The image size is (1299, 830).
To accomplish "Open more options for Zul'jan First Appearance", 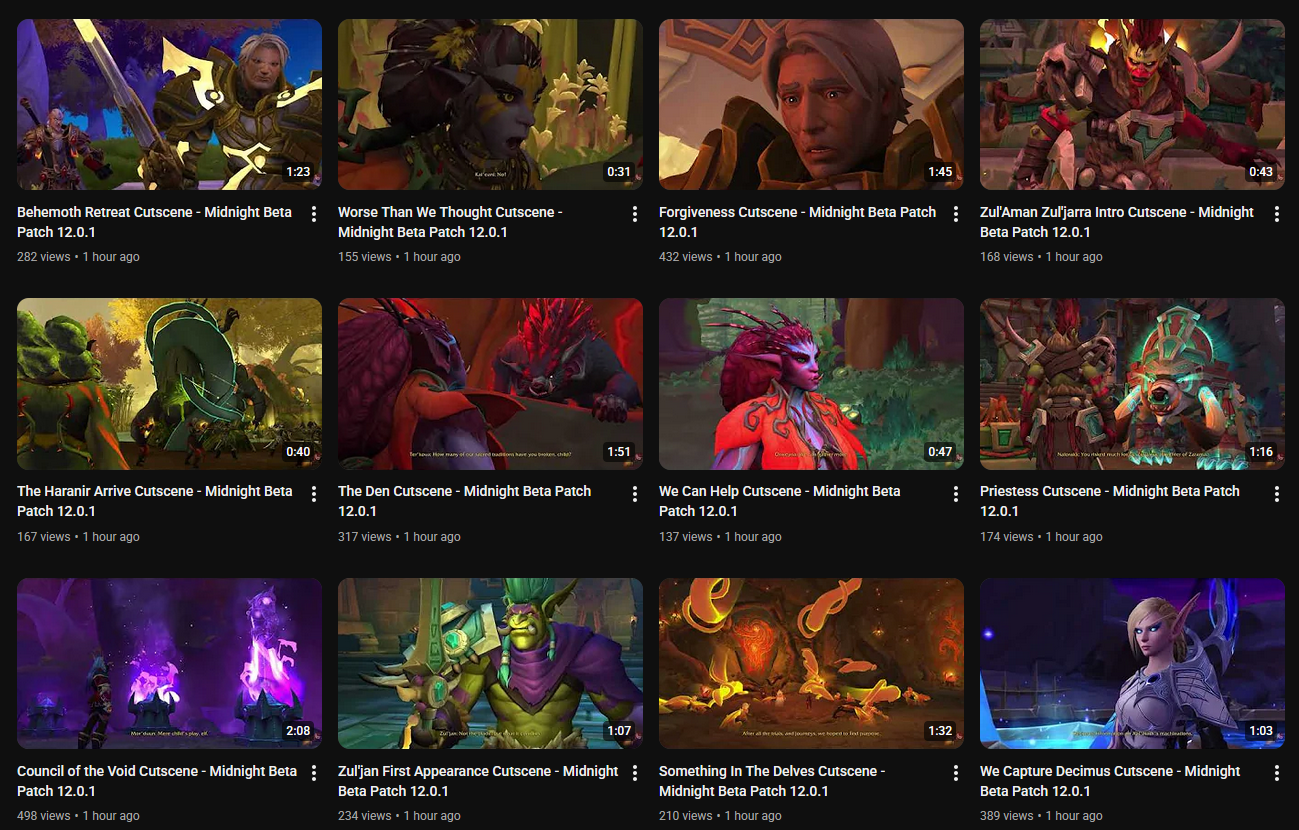I will (635, 773).
